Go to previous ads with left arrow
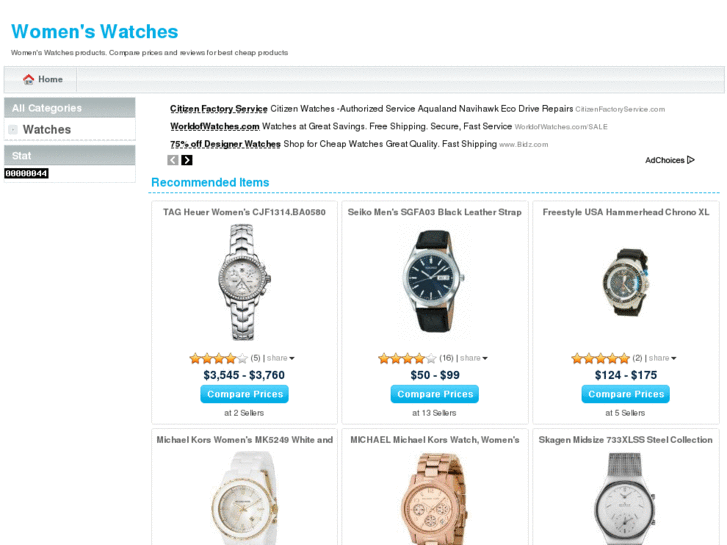The image size is (727, 545). click(173, 160)
